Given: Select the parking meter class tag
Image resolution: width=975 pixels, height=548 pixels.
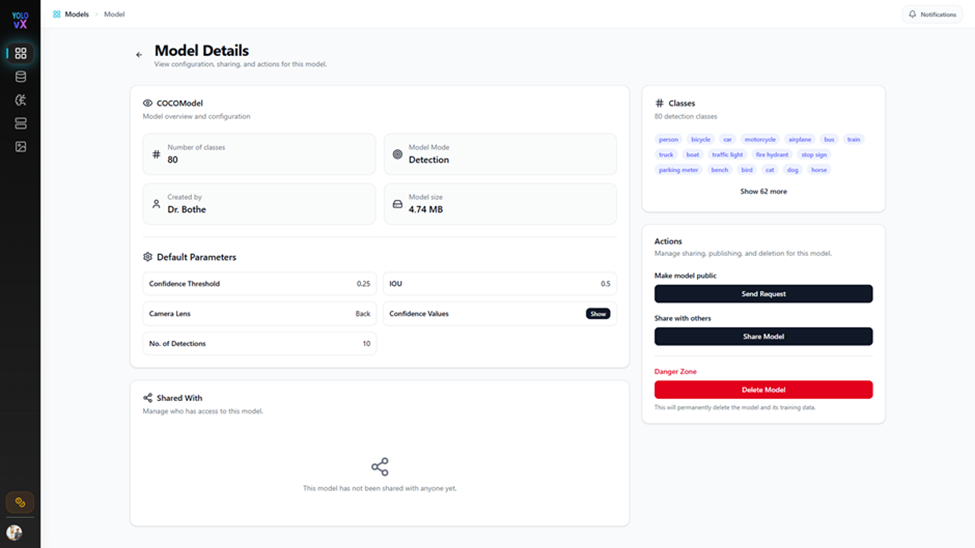Looking at the screenshot, I should 678,170.
